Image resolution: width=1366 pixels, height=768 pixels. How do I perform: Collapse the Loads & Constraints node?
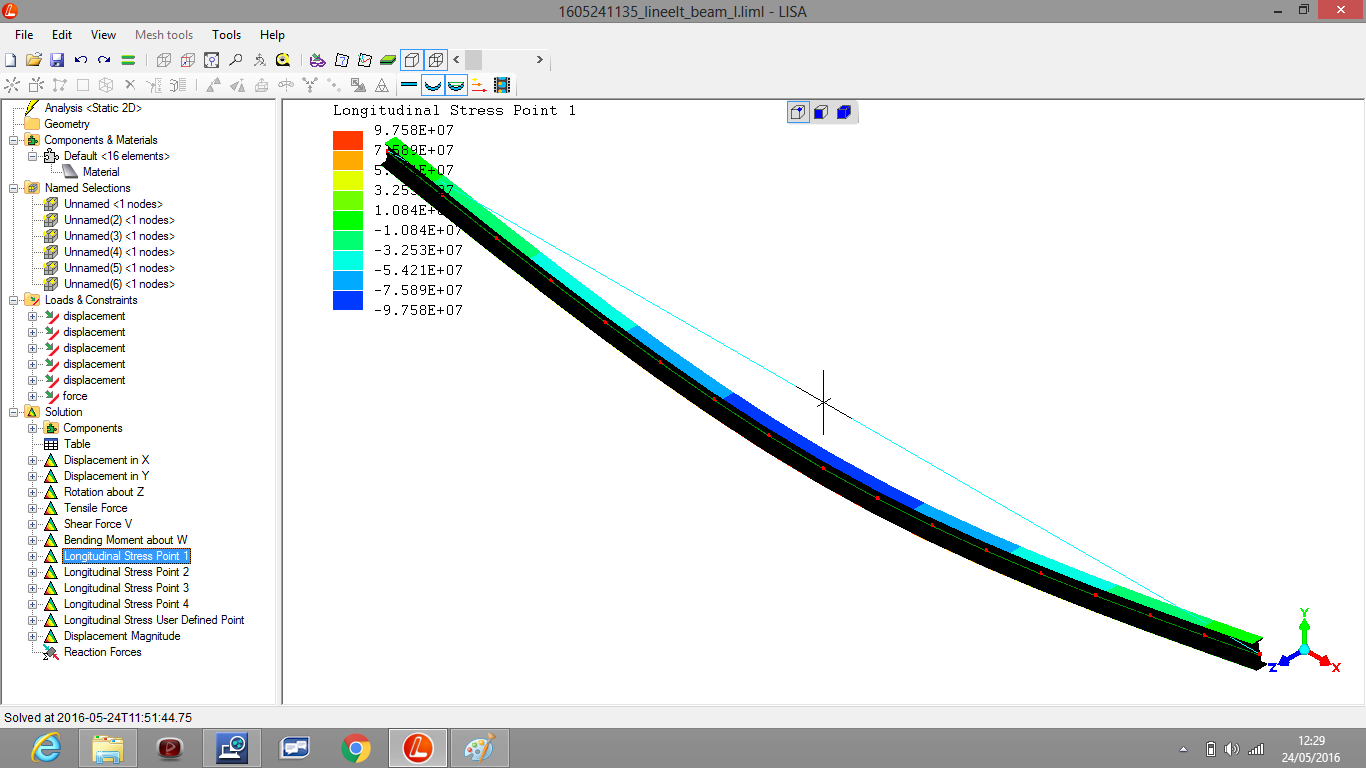coord(13,300)
